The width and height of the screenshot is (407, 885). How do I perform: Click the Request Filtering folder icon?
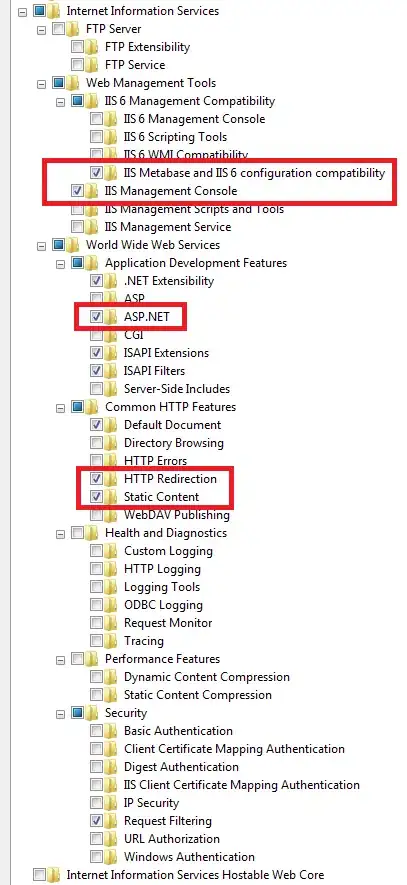[x=111, y=821]
